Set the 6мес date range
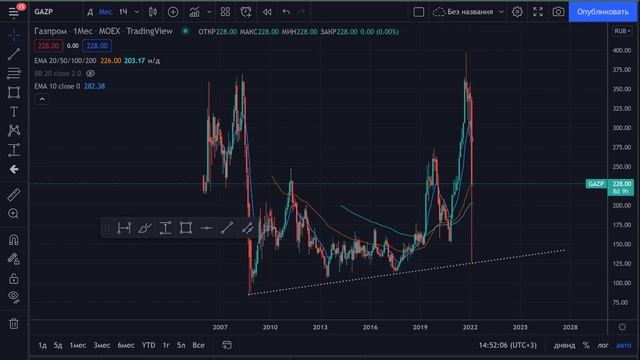 coord(126,345)
